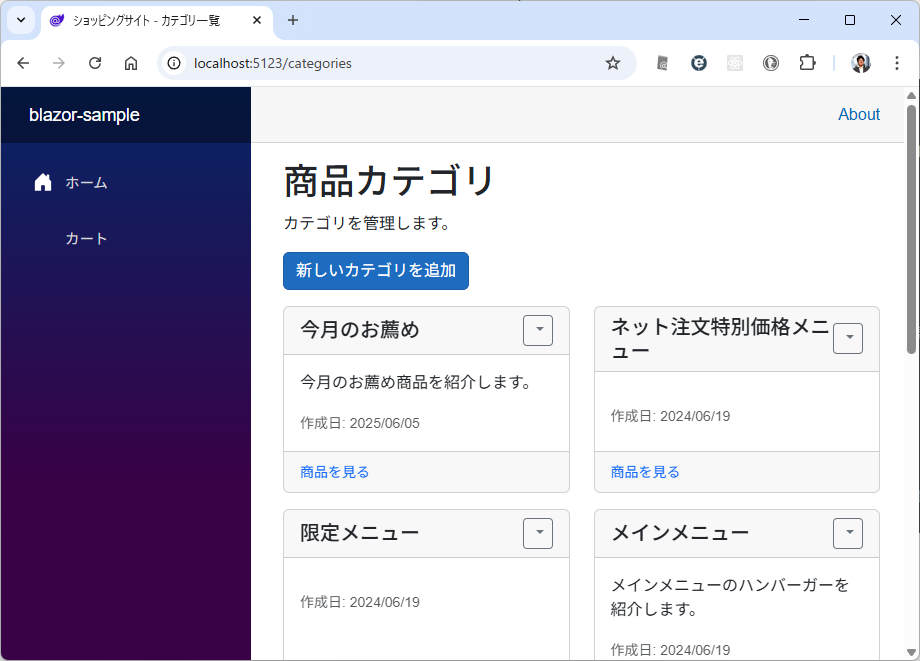Open a new browser tab
The image size is (920, 661).
tap(293, 20)
